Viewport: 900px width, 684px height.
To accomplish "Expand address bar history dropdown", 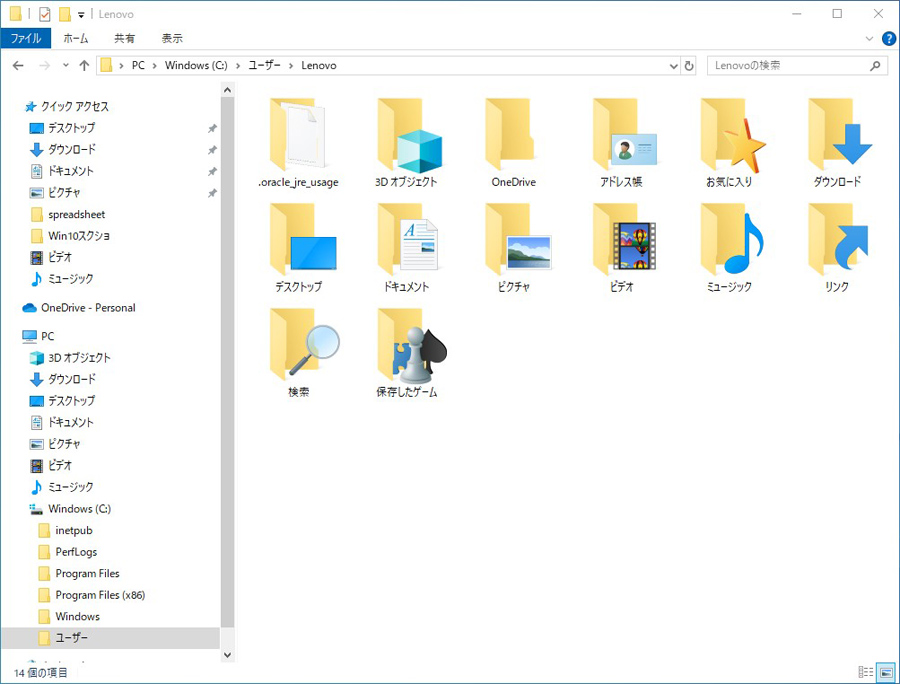I will 673,65.
